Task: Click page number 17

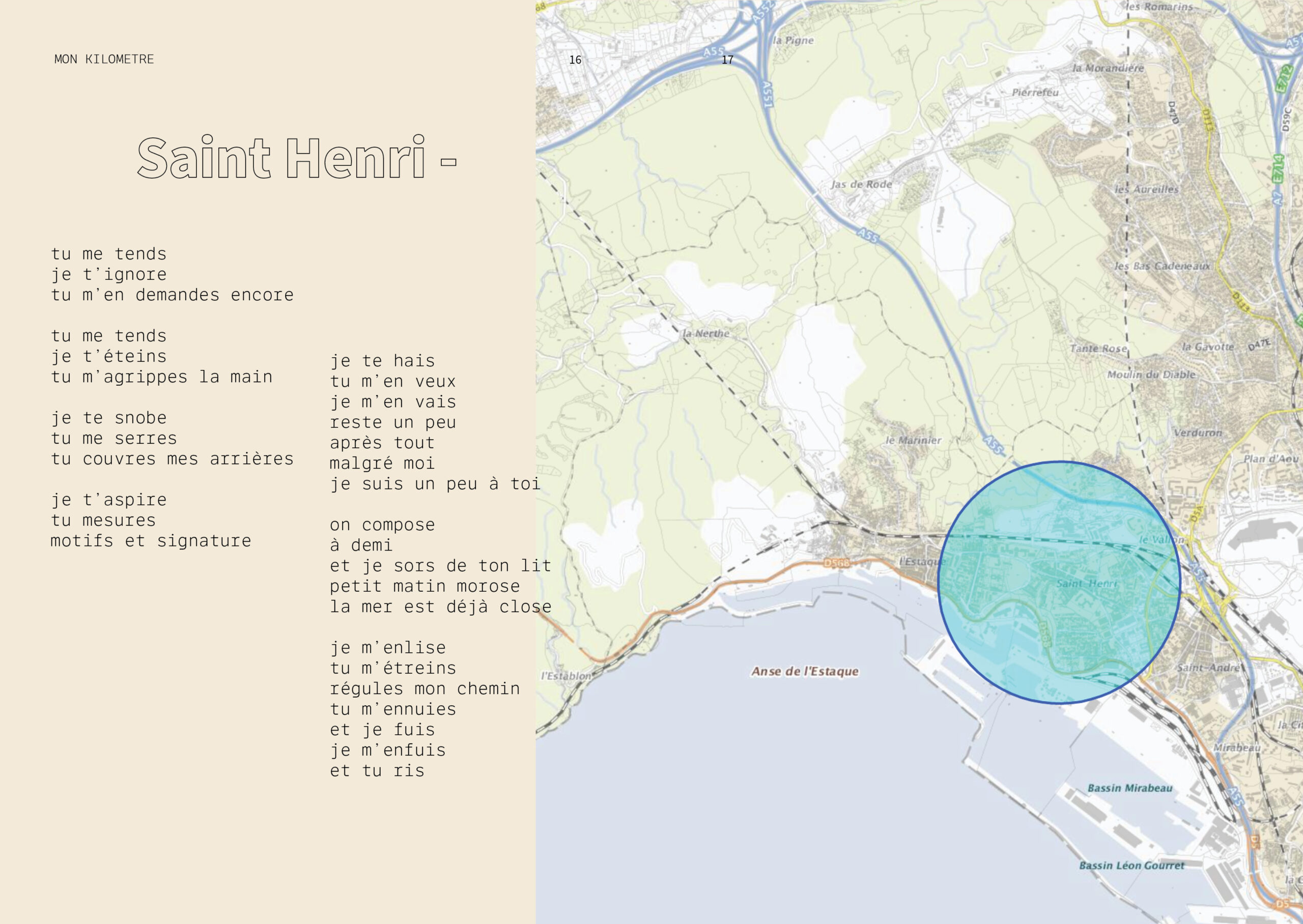Action: (x=727, y=60)
